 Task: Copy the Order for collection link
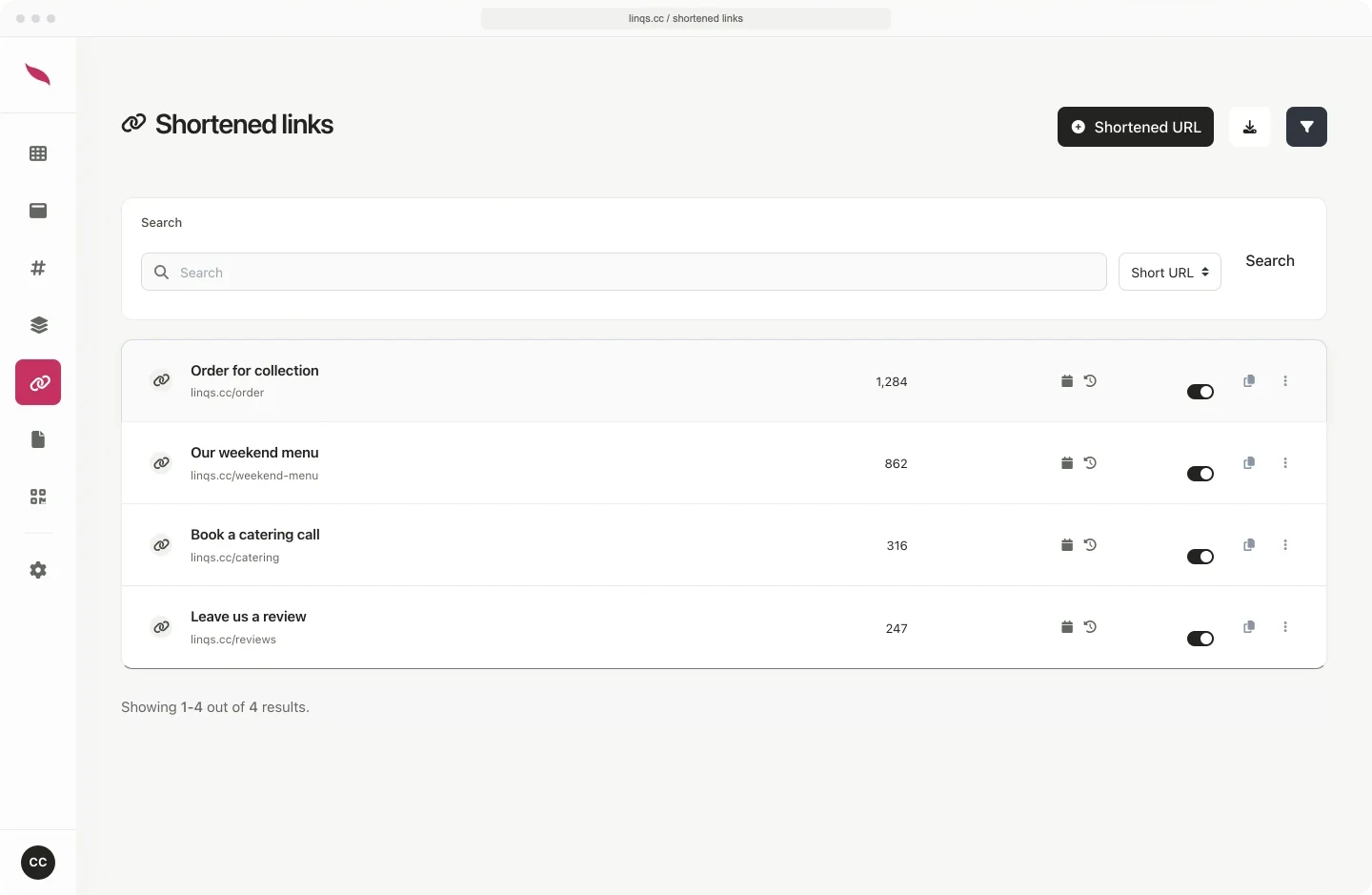click(x=1249, y=381)
